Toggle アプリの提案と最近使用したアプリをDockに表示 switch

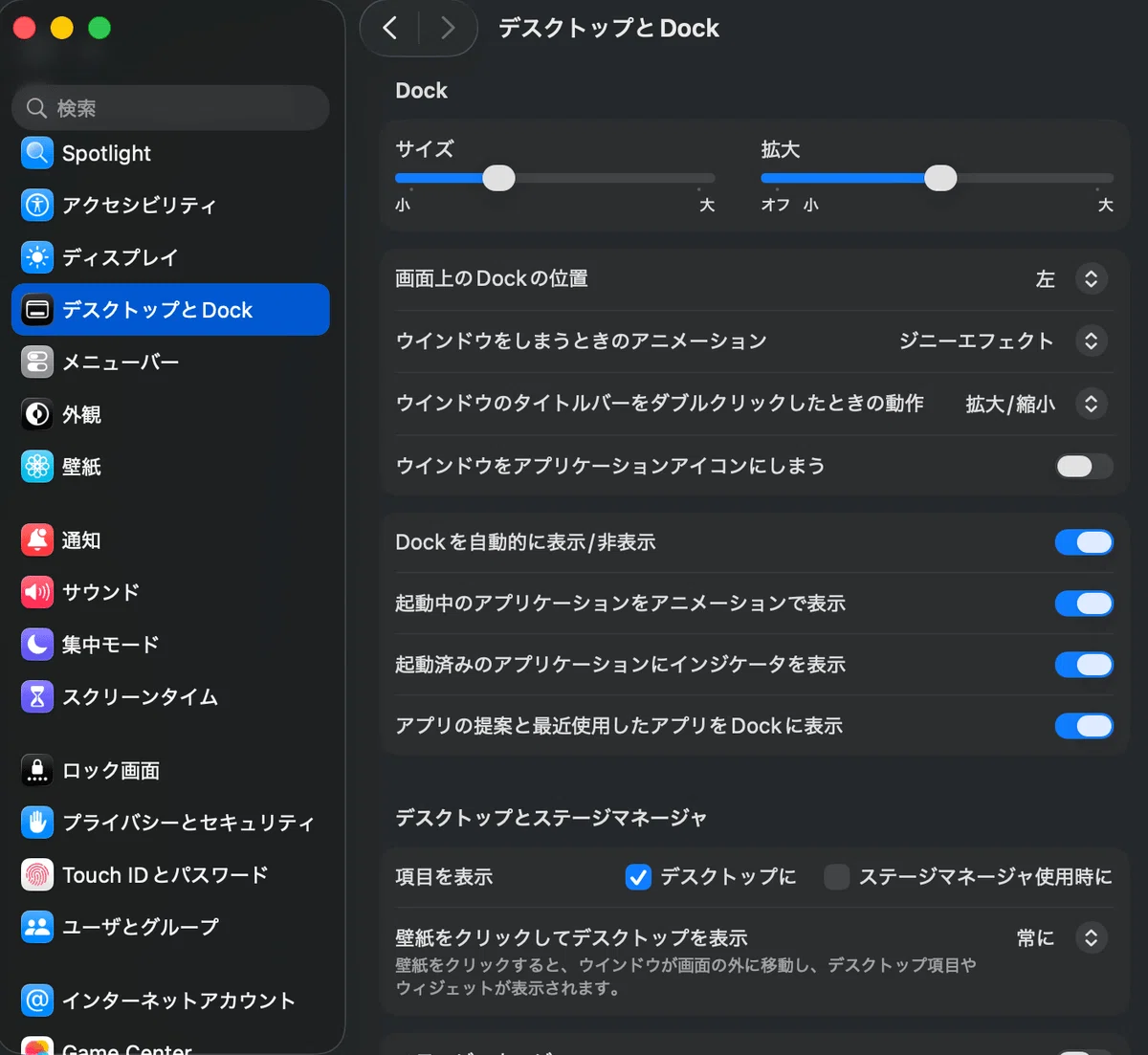point(1084,726)
